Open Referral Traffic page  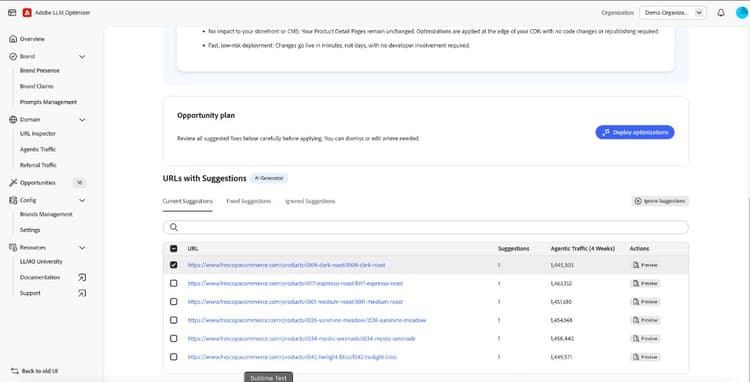click(38, 165)
